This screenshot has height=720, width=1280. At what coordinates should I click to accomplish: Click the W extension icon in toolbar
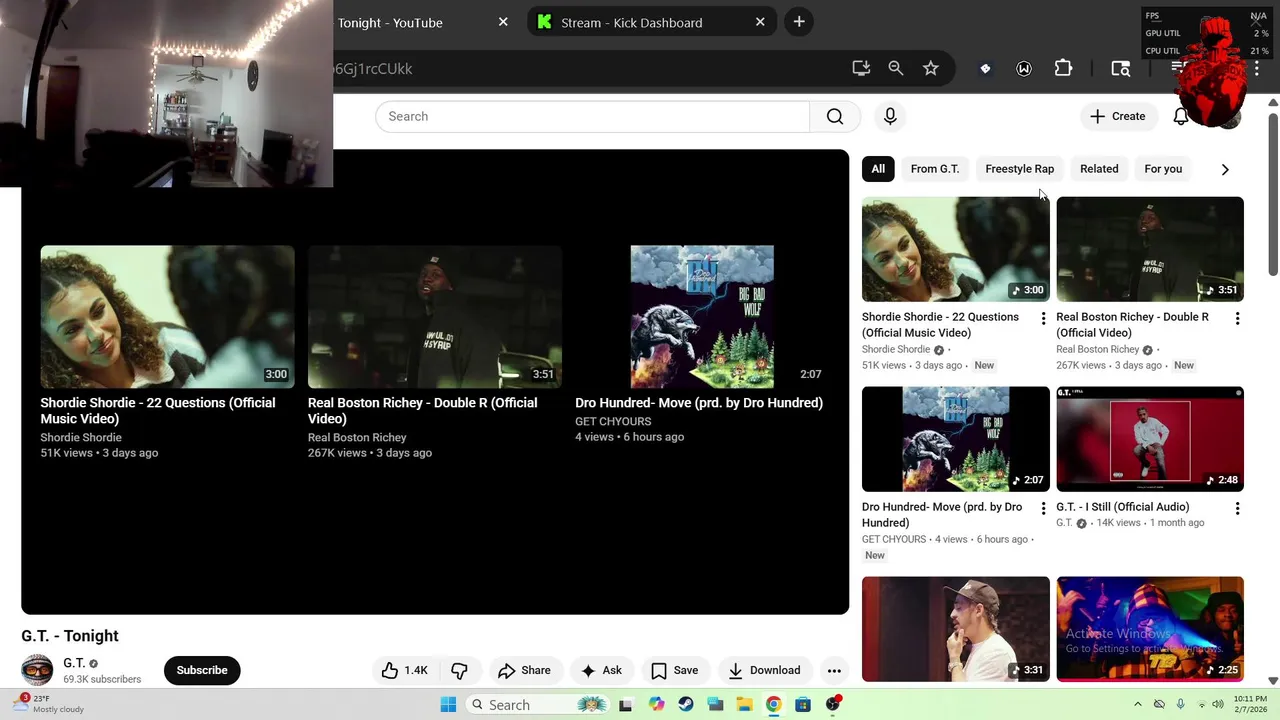pos(1024,68)
